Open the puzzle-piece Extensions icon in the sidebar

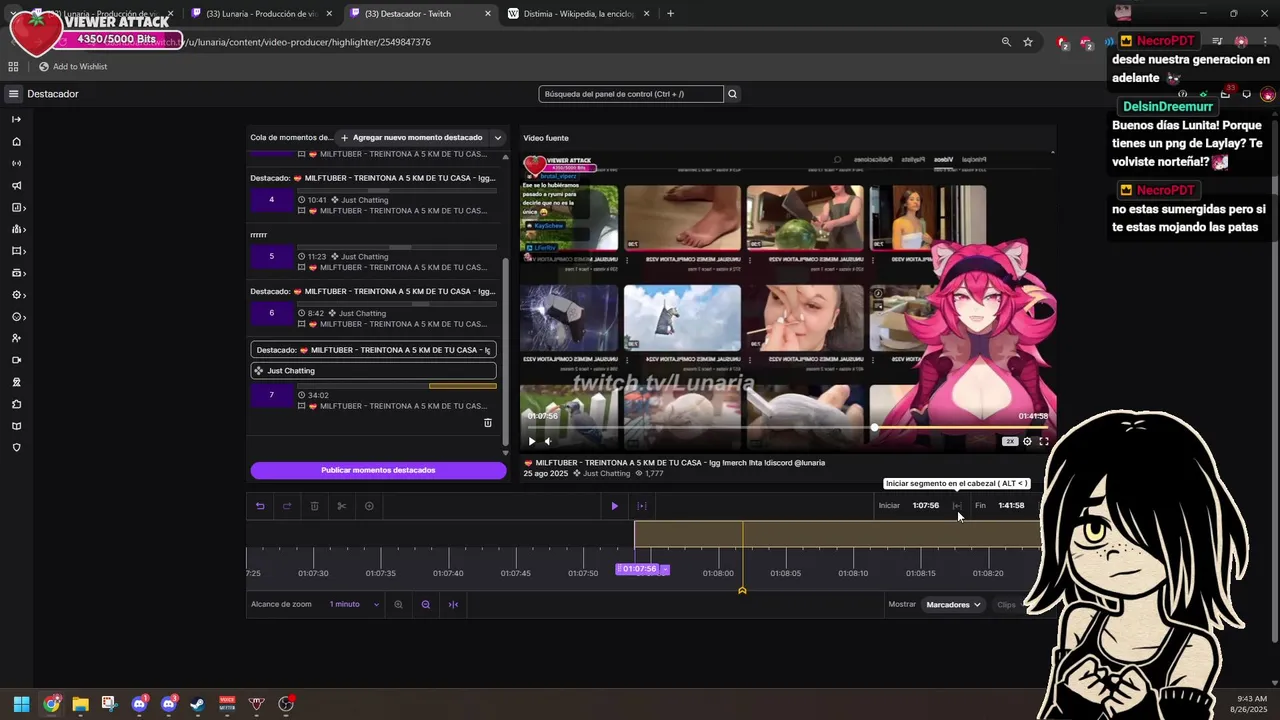pyautogui.click(x=16, y=404)
